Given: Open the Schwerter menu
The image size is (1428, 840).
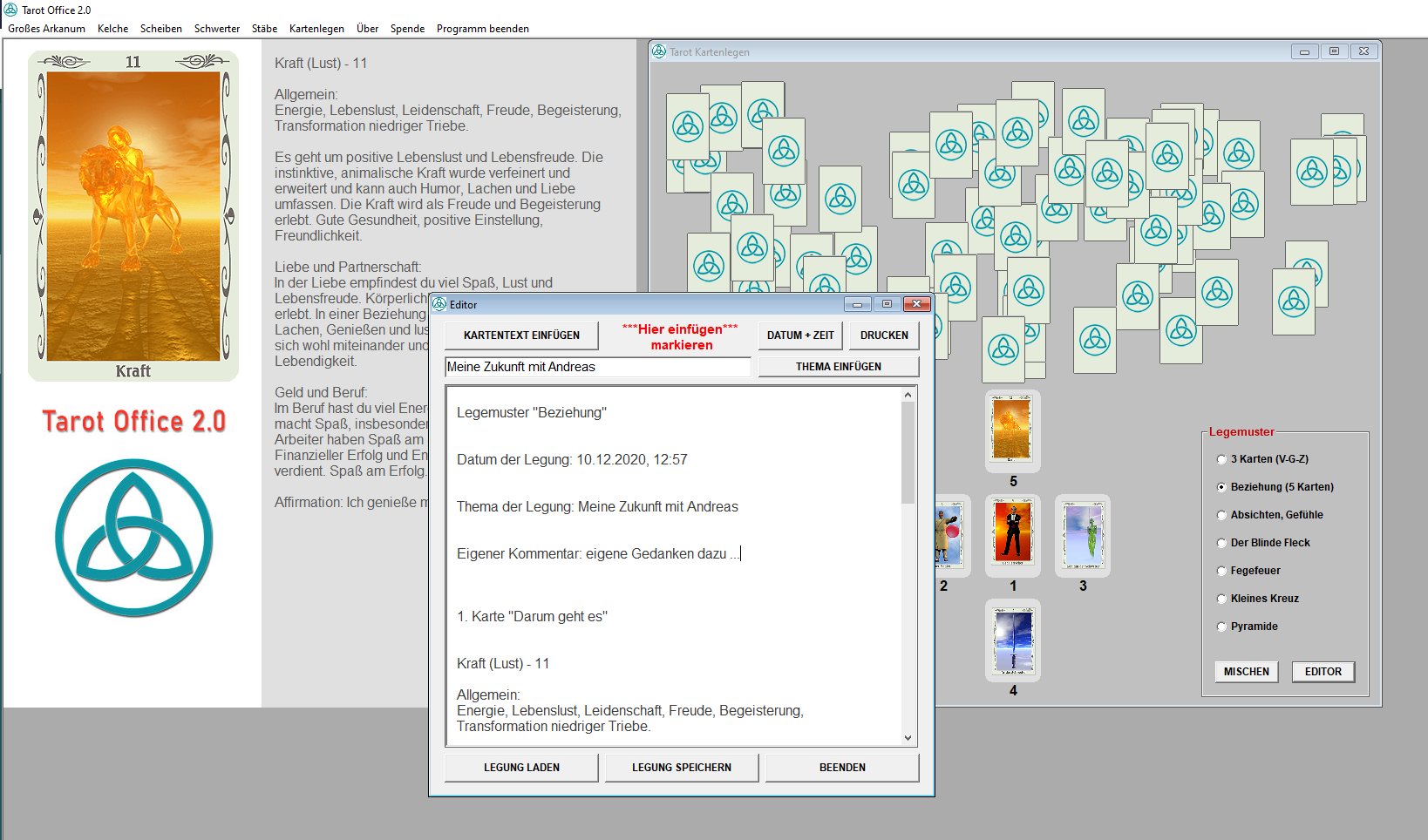Looking at the screenshot, I should (x=217, y=29).
